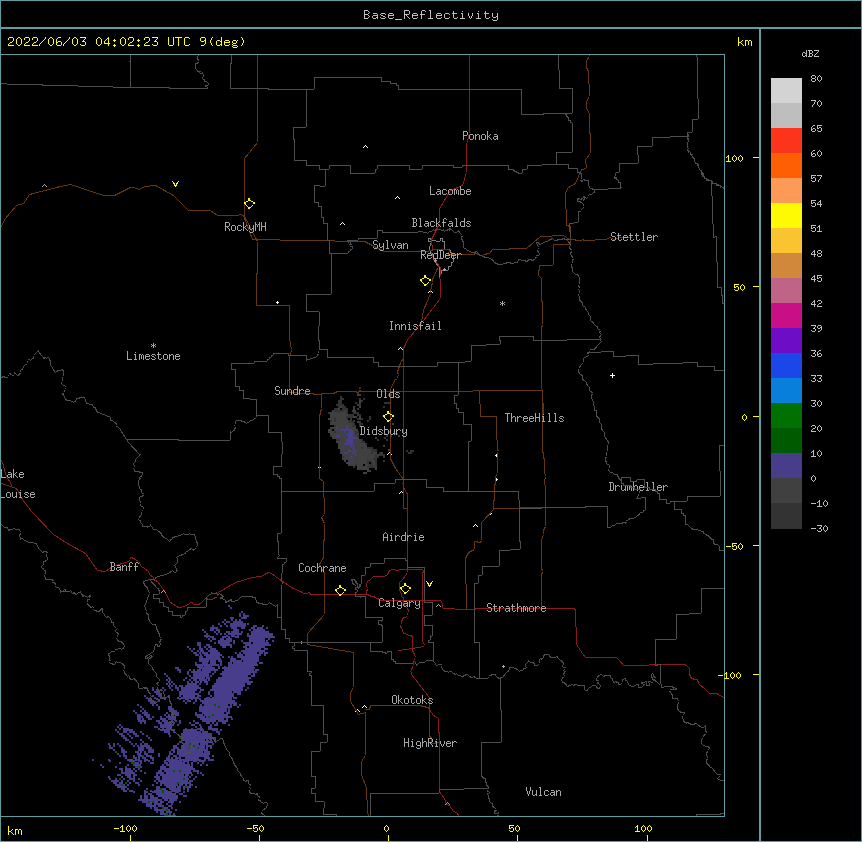
Task: Click the Blackfalds label
Action: [x=441, y=223]
